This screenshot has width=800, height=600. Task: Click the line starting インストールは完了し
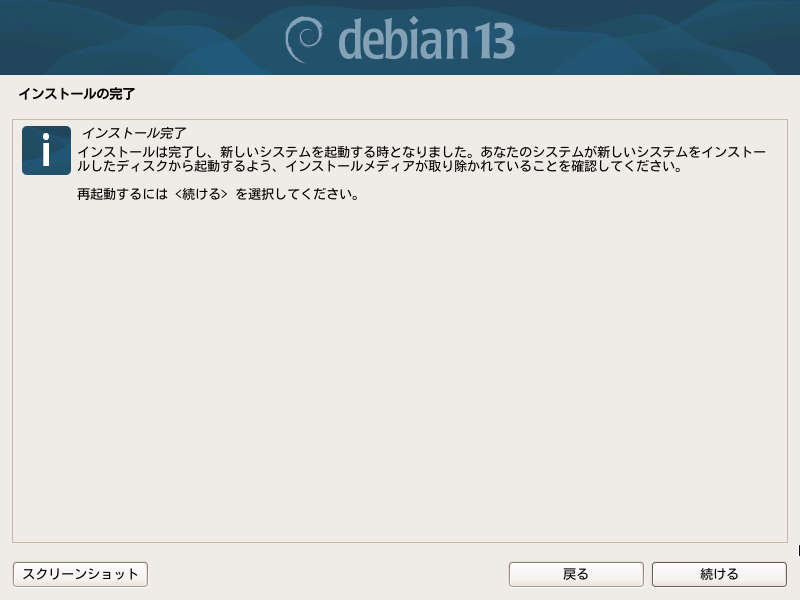(421, 152)
